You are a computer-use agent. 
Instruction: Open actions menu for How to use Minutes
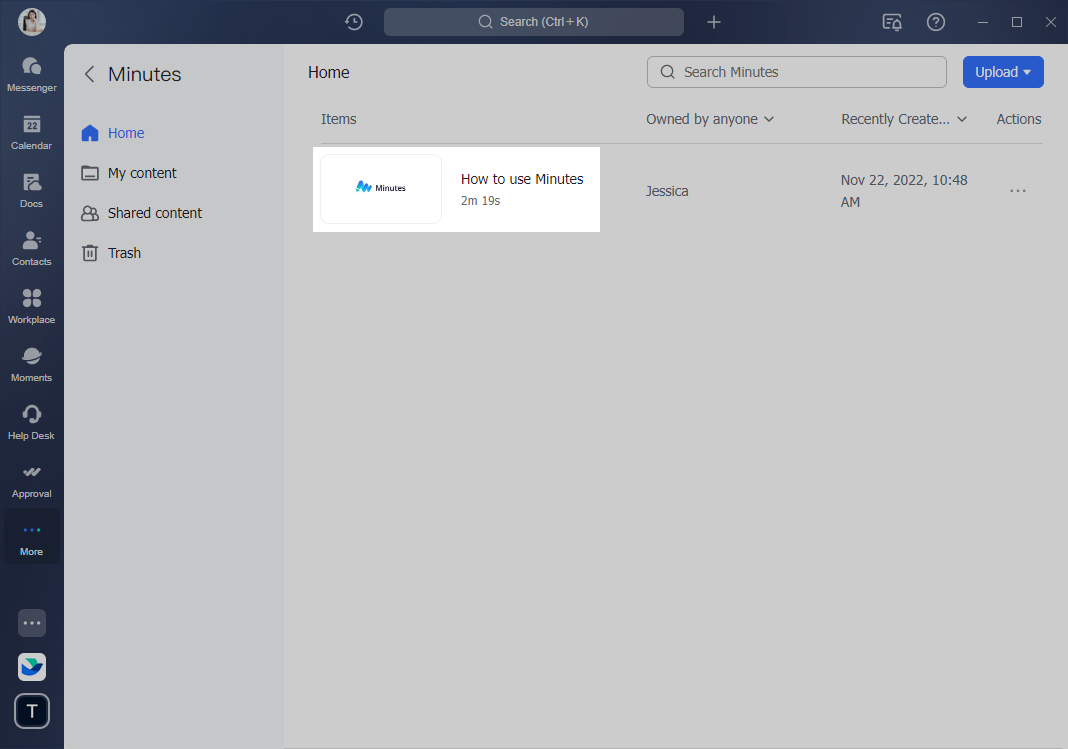click(x=1018, y=191)
